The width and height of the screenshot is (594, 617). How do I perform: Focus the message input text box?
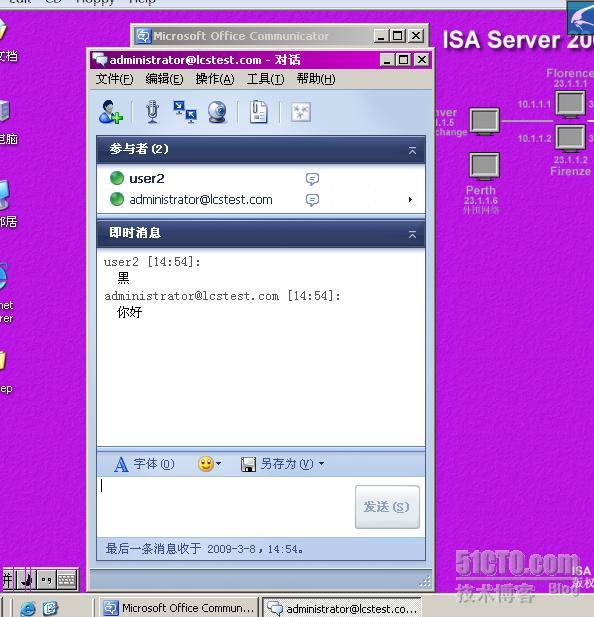coord(225,507)
